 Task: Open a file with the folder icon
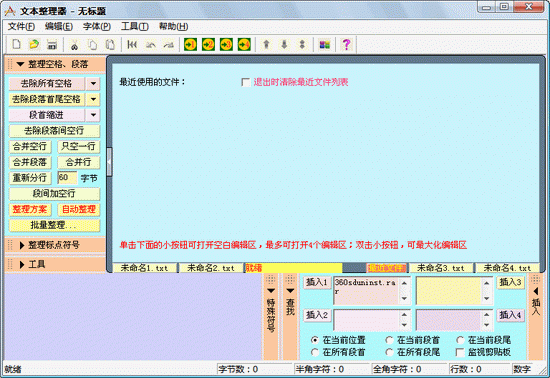pos(34,45)
